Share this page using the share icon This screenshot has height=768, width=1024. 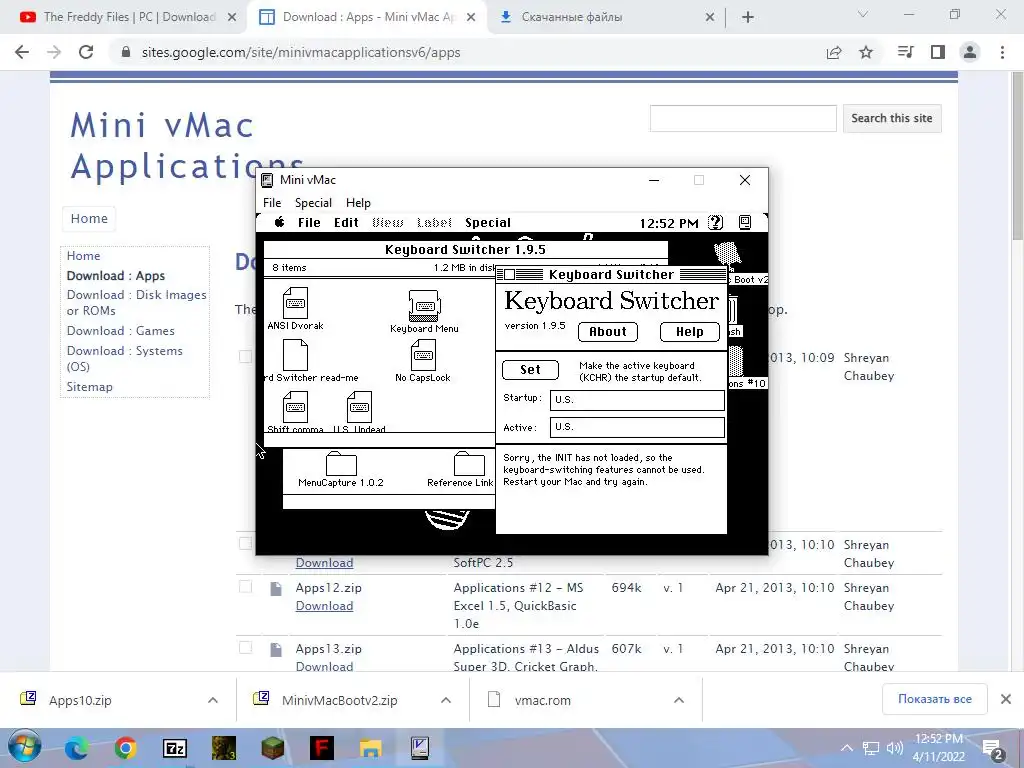coord(834,52)
